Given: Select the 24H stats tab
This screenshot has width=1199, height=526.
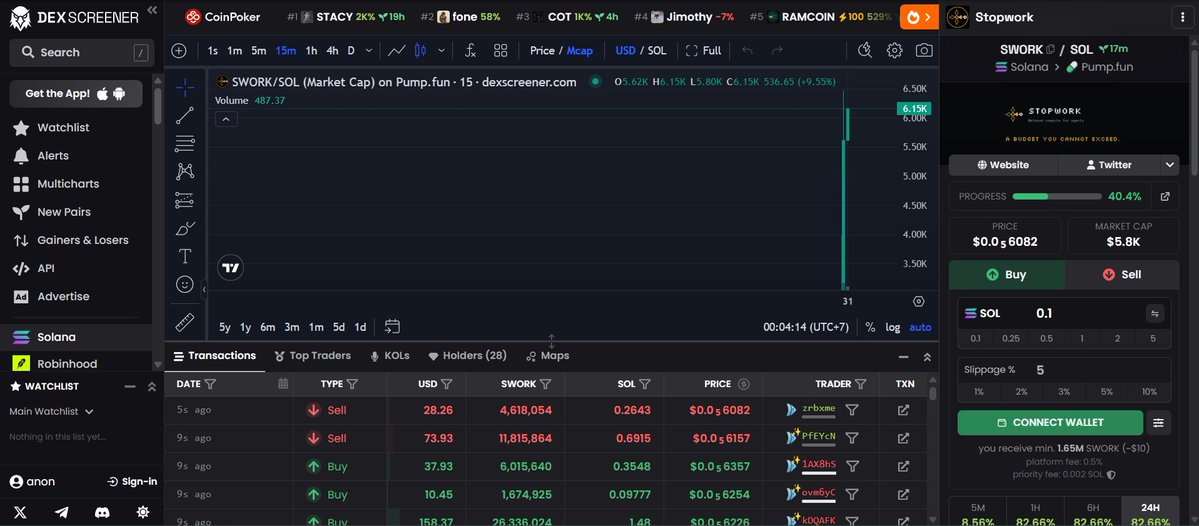Looking at the screenshot, I should pos(1150,512).
